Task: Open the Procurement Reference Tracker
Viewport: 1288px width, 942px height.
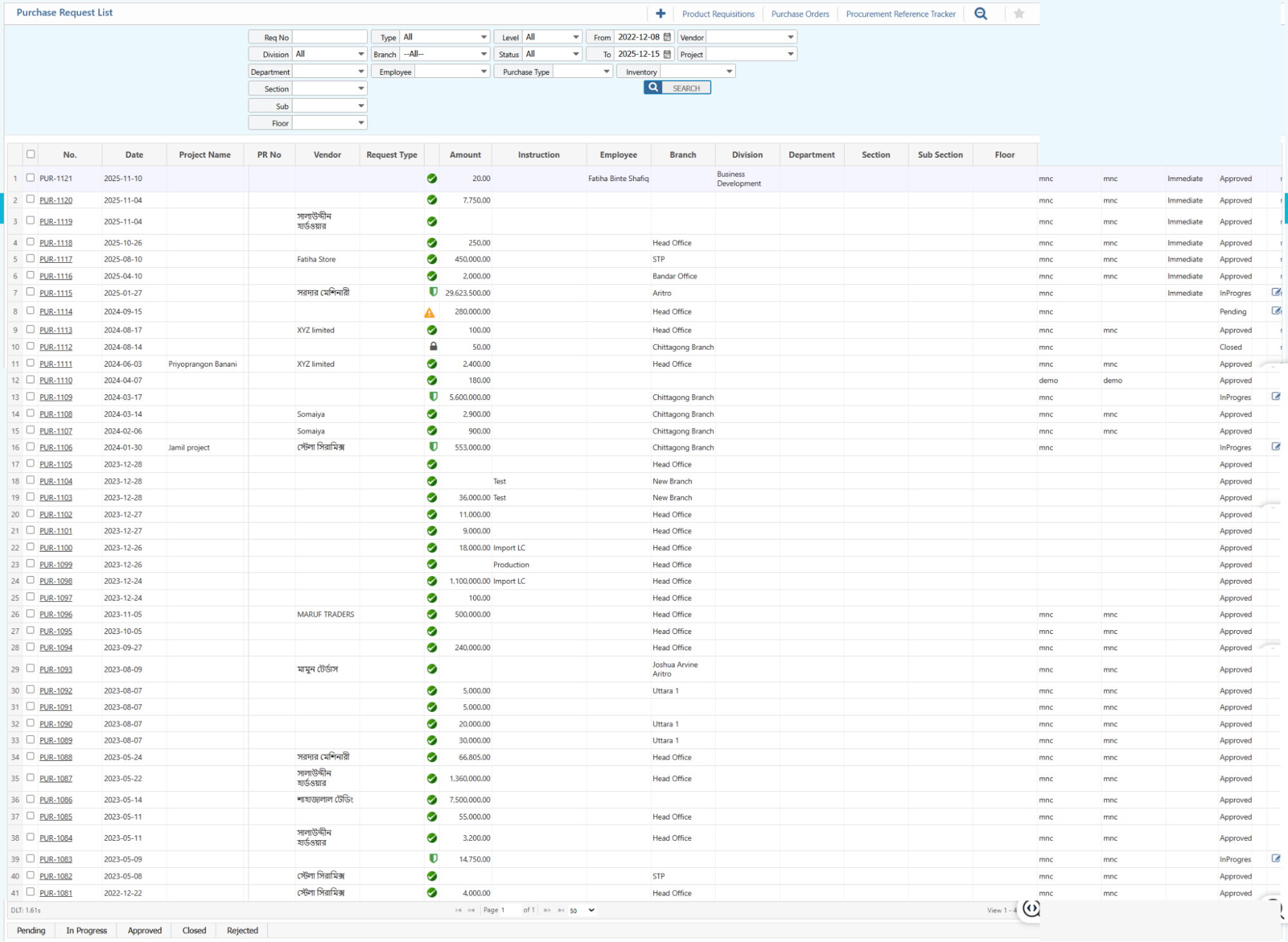Action: tap(900, 13)
